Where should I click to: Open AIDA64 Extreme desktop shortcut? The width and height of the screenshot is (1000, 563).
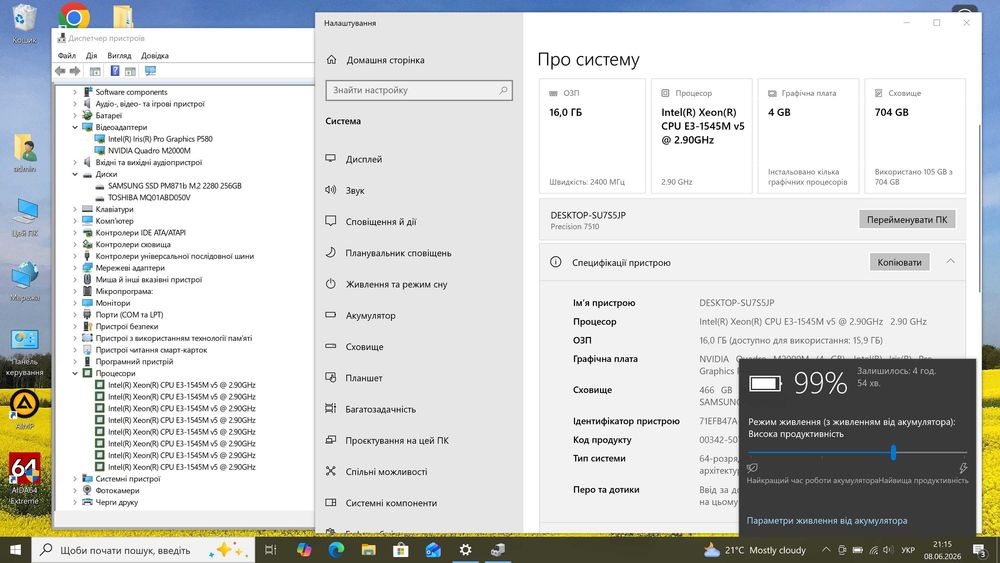[x=24, y=479]
